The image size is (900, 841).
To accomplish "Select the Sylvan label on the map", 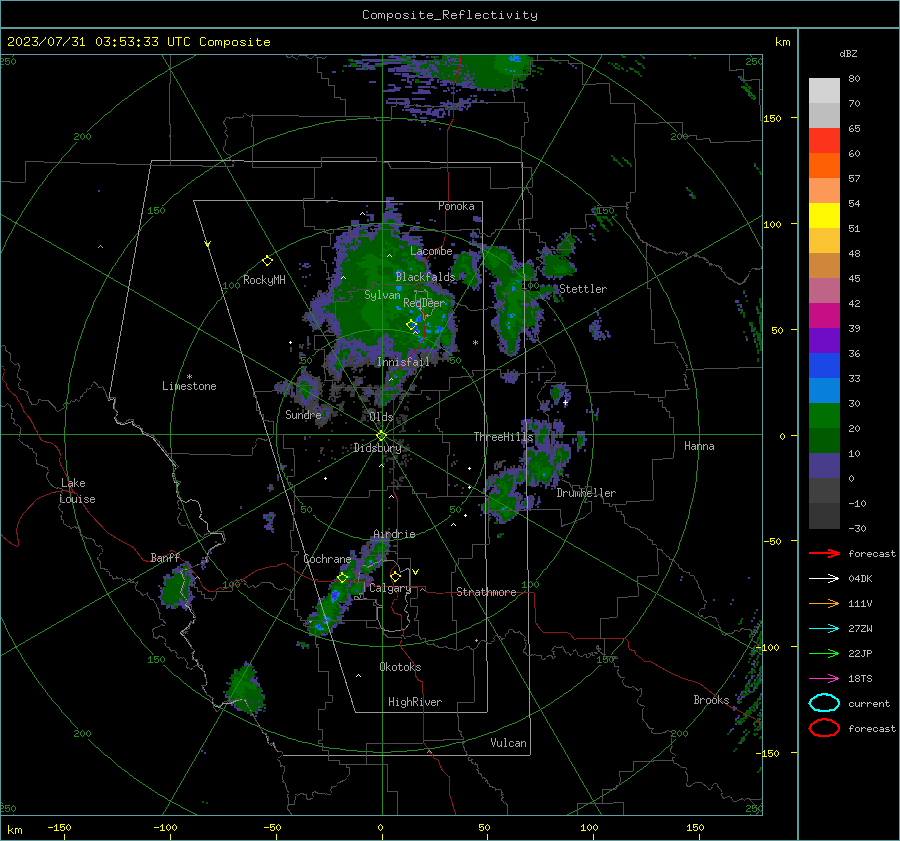I will tap(382, 295).
